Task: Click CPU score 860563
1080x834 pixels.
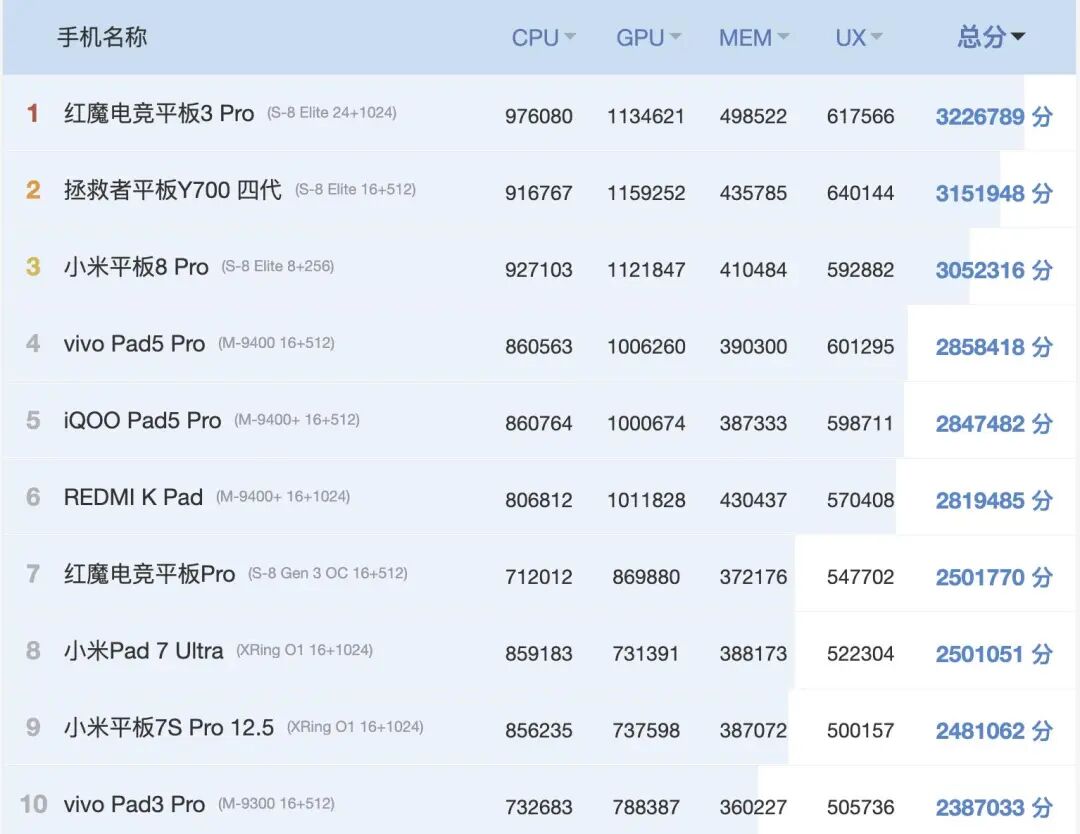Action: click(539, 346)
